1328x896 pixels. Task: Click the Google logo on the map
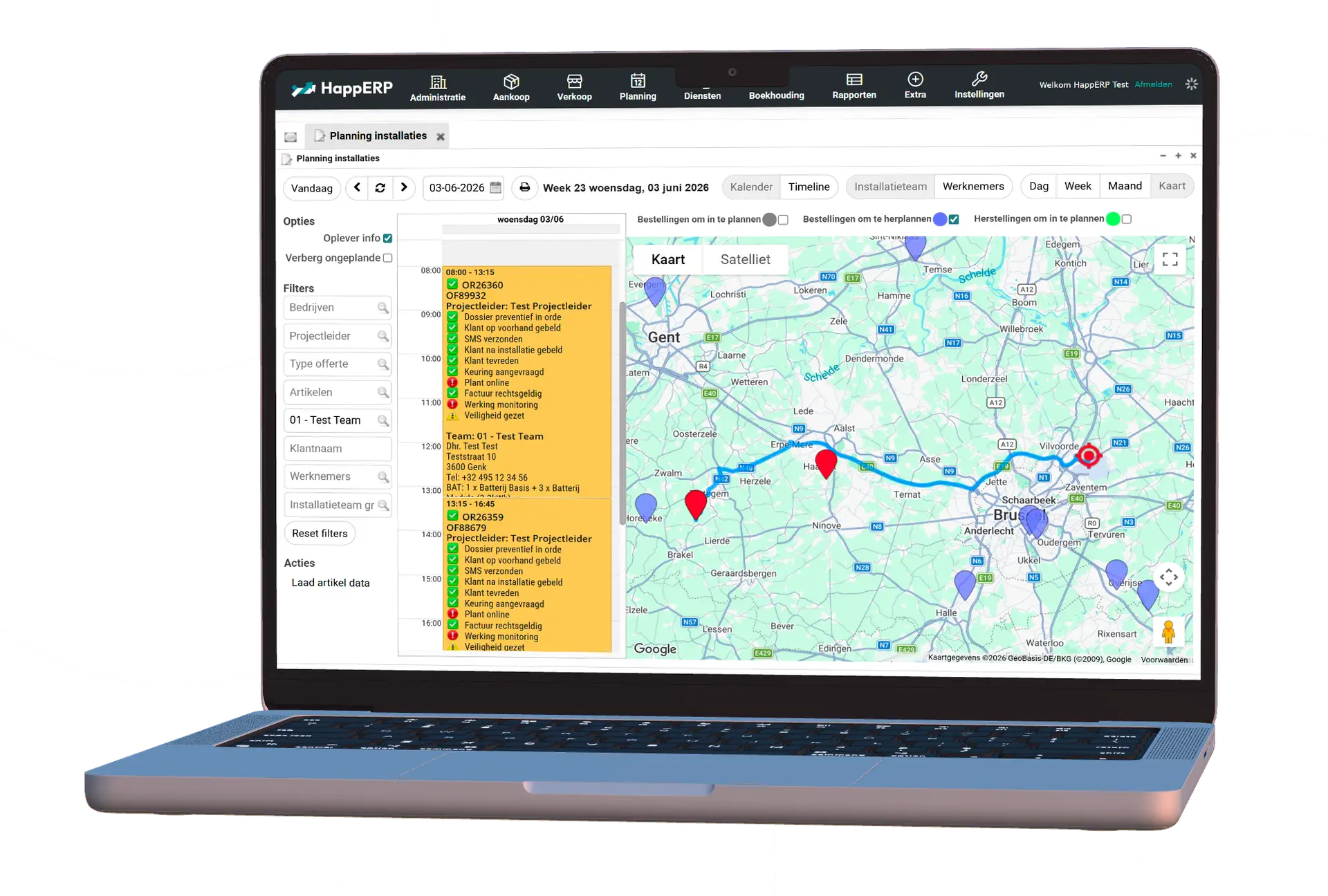655,649
